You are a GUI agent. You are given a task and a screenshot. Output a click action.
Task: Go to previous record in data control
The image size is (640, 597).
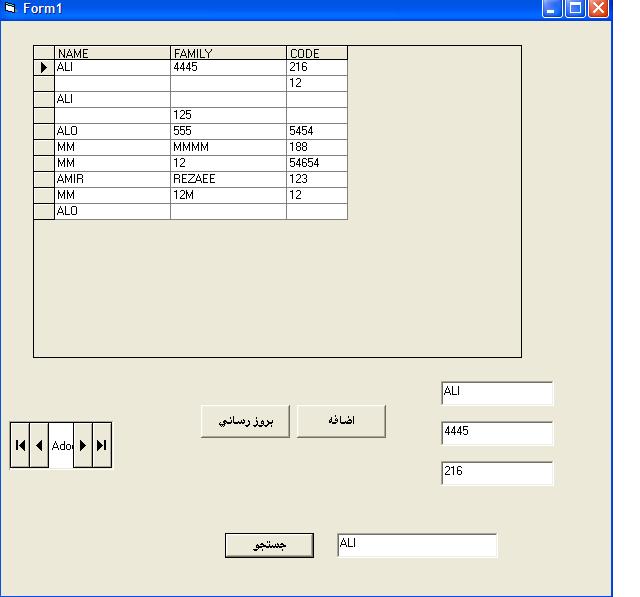pos(39,445)
